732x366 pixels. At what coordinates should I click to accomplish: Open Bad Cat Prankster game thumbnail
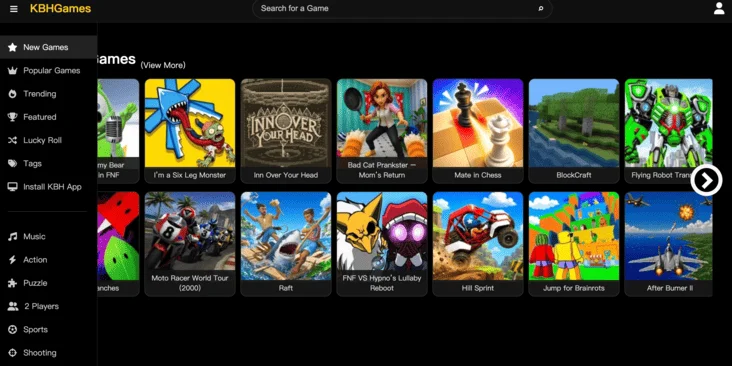click(382, 118)
